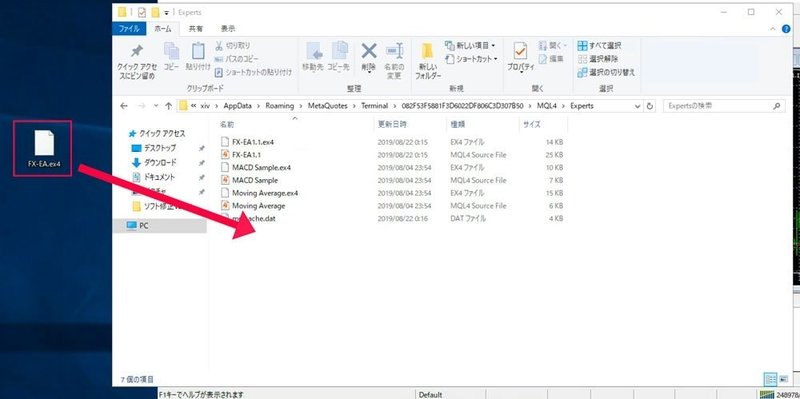Open the address bar history dropdown
800x399 pixels.
click(638, 106)
